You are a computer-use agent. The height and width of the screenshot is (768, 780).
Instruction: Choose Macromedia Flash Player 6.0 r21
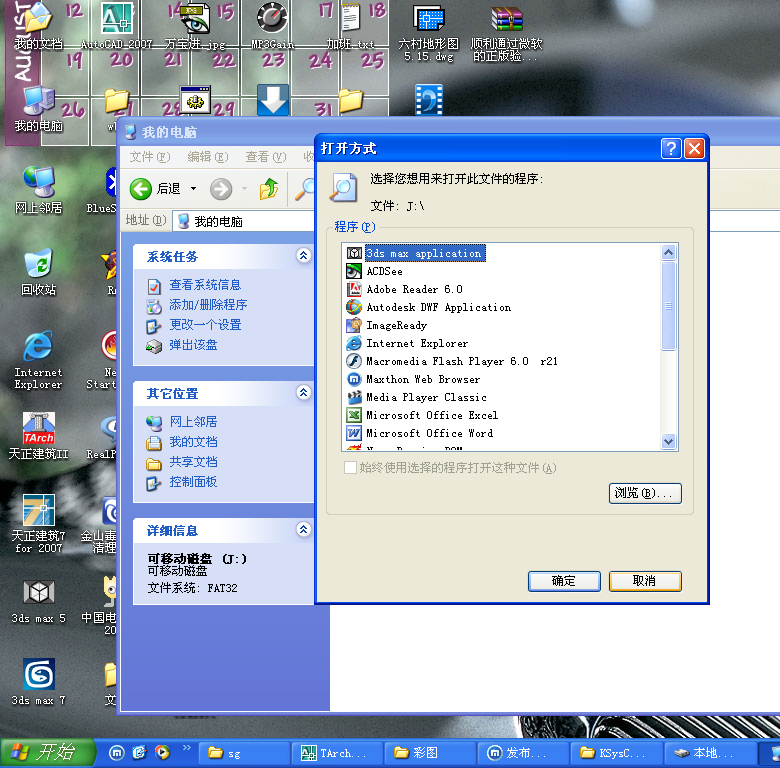tap(462, 361)
